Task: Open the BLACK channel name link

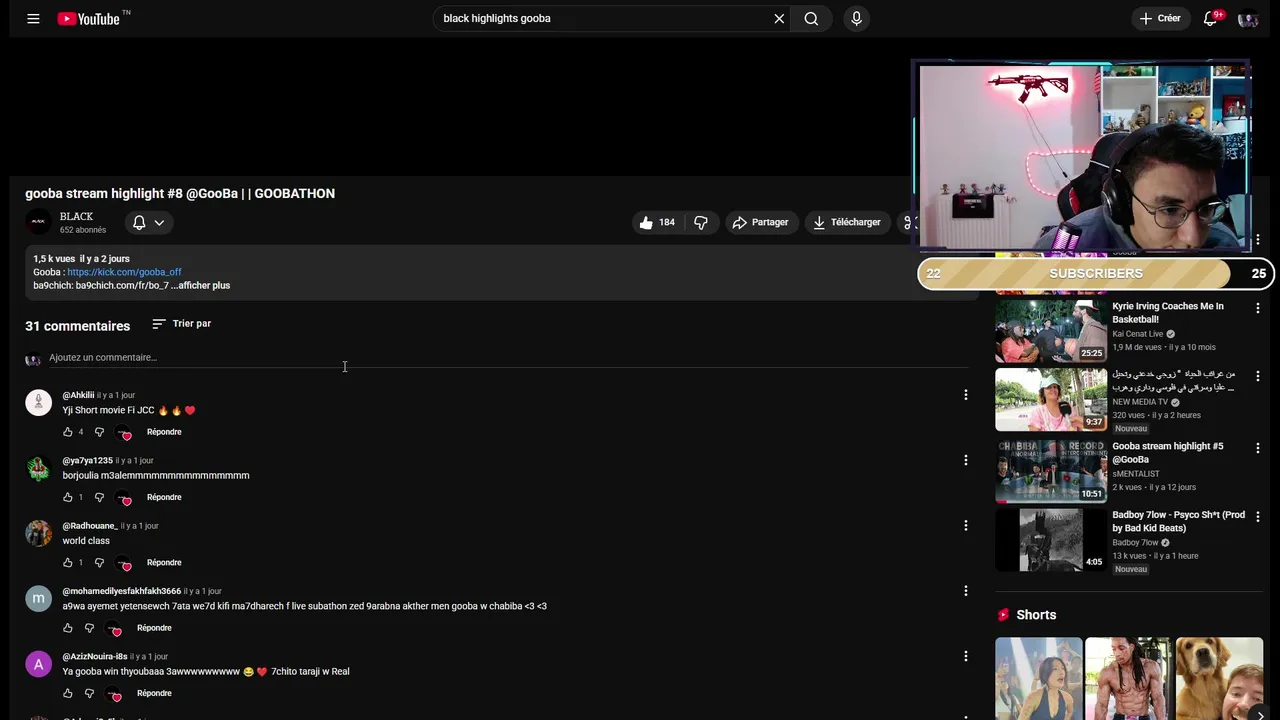Action: (76, 216)
